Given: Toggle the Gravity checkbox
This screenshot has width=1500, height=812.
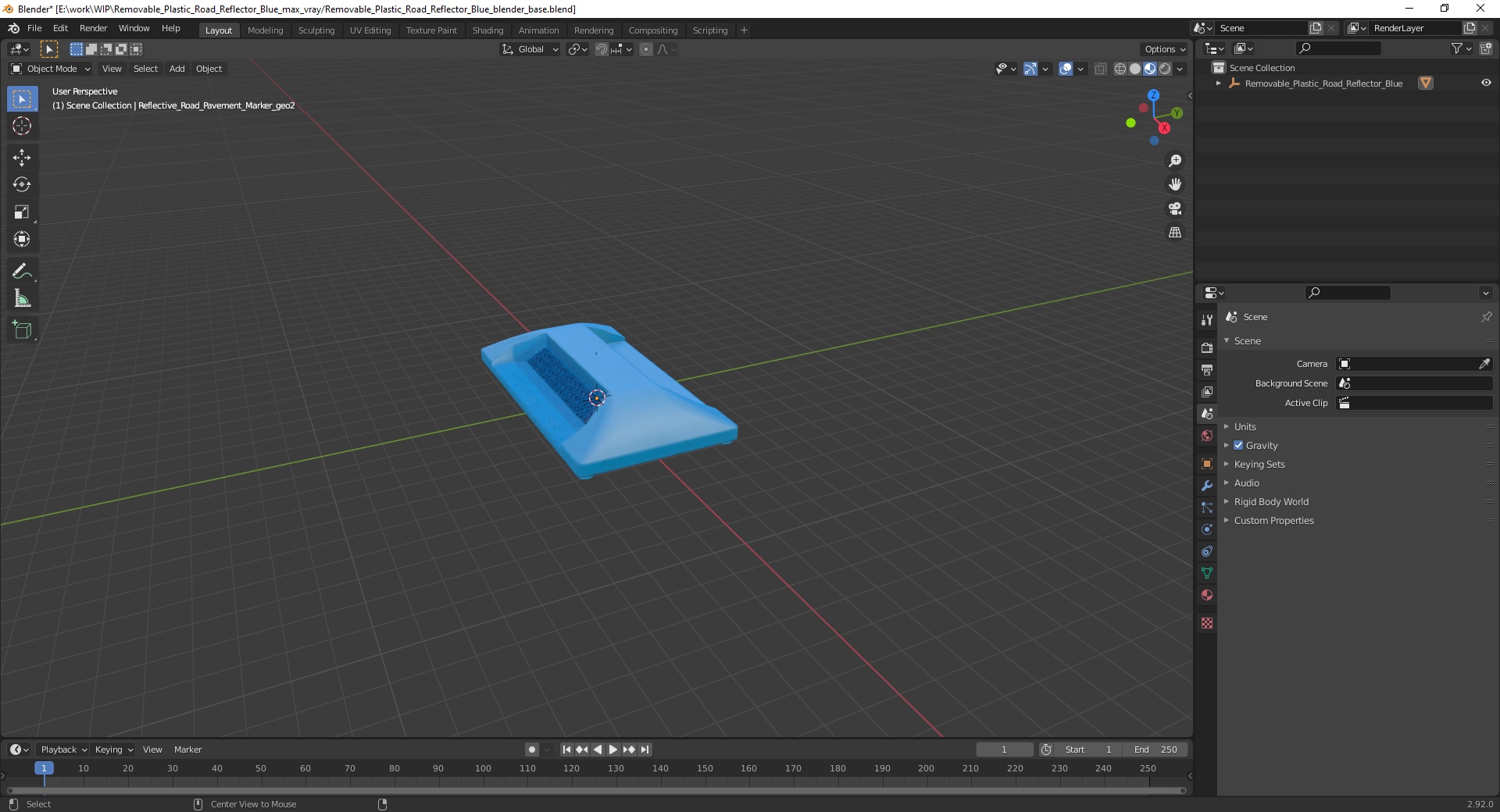Looking at the screenshot, I should tap(1238, 445).
